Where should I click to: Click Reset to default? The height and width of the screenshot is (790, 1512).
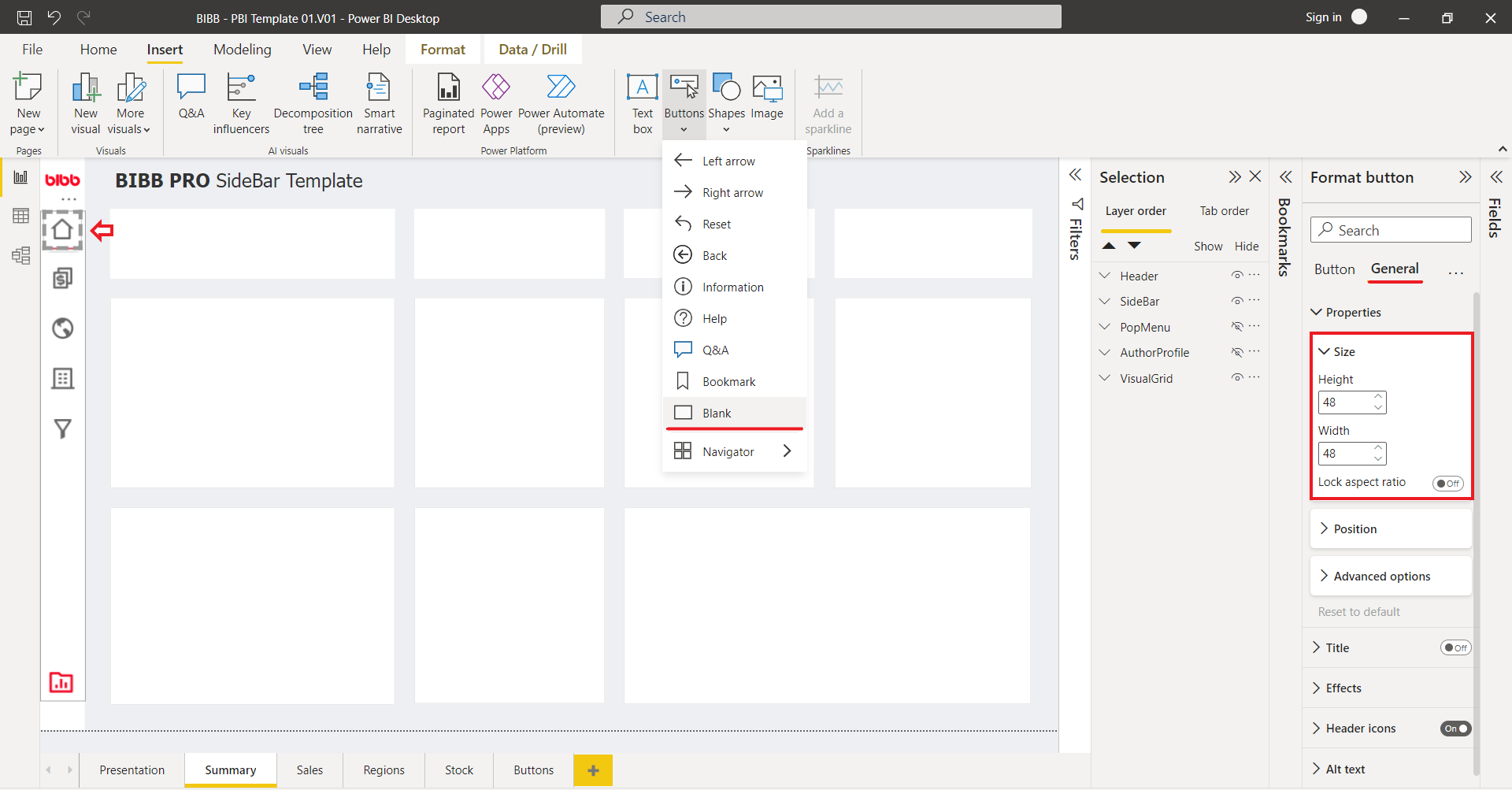click(1358, 611)
